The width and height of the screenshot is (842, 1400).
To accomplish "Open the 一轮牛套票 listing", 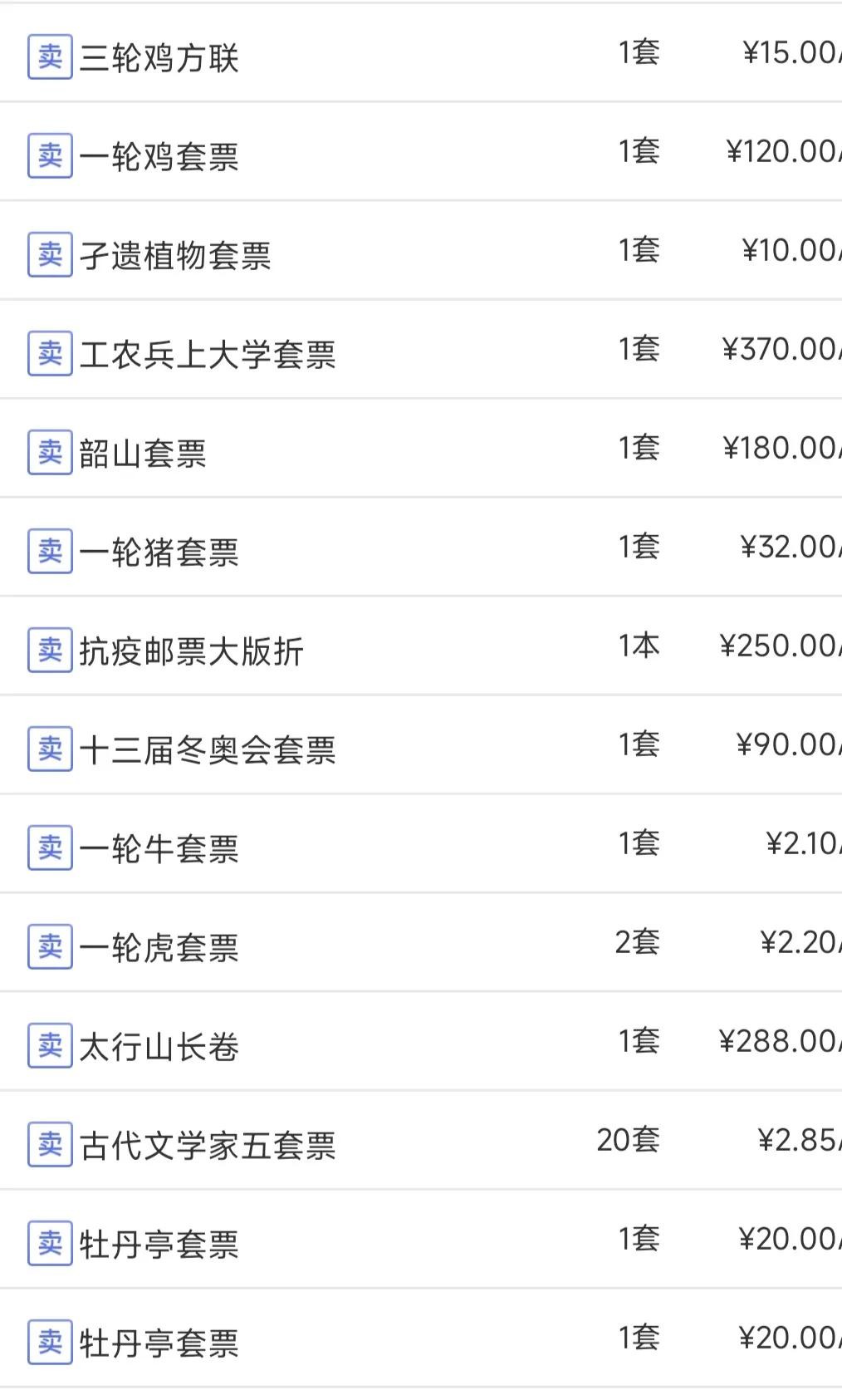I will tap(159, 848).
